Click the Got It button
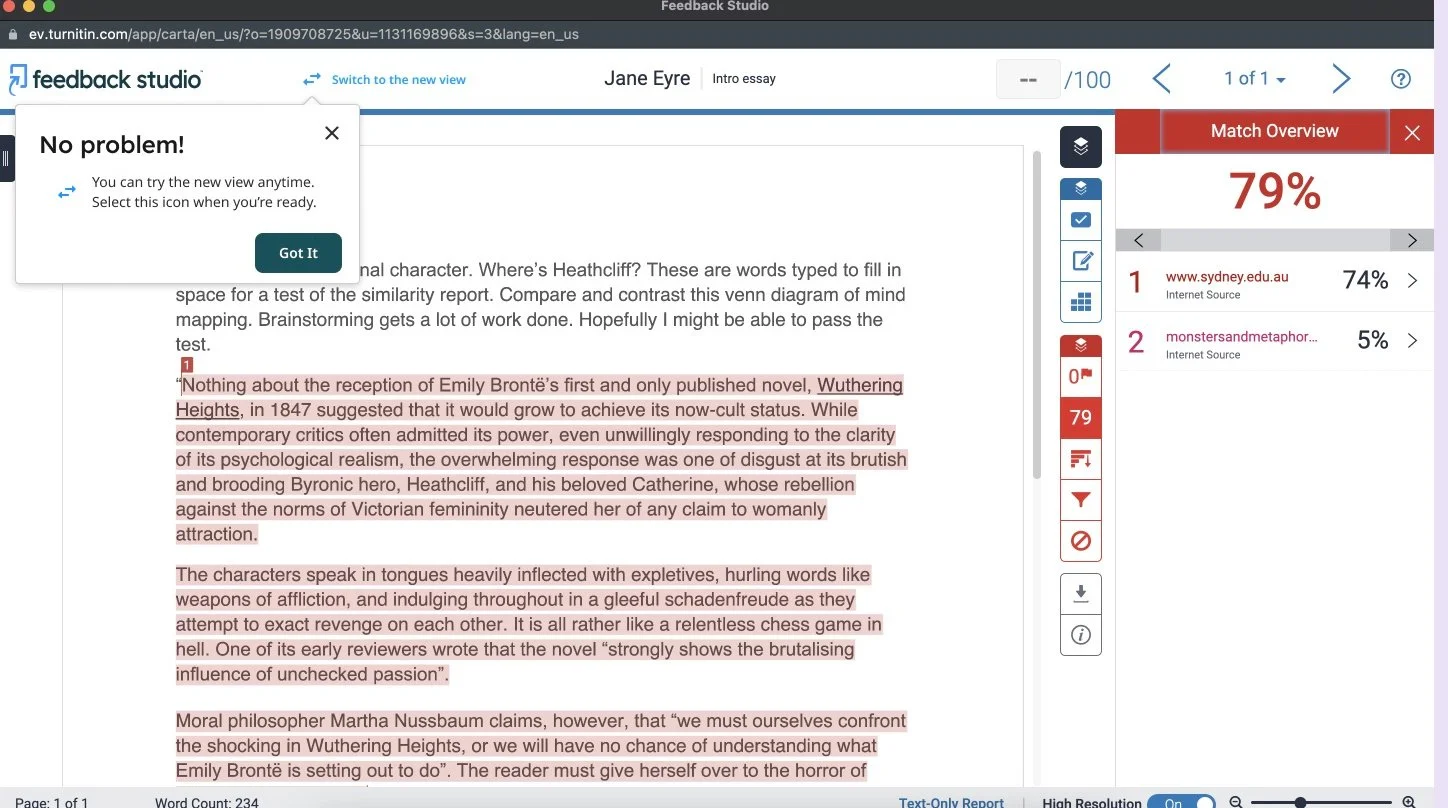Viewport: 1448px width, 808px height. pos(298,253)
